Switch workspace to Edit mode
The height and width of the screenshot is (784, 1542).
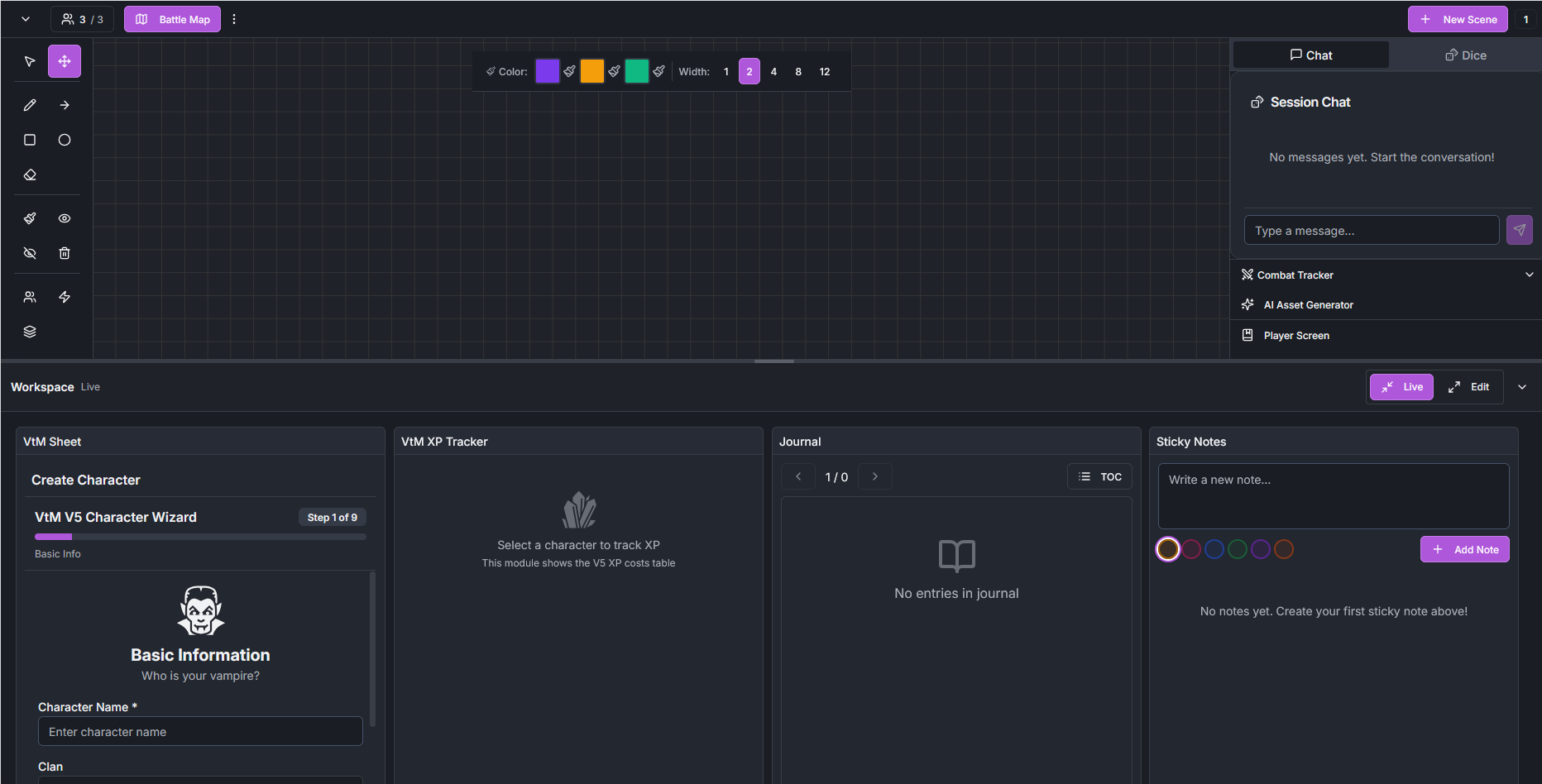1468,387
